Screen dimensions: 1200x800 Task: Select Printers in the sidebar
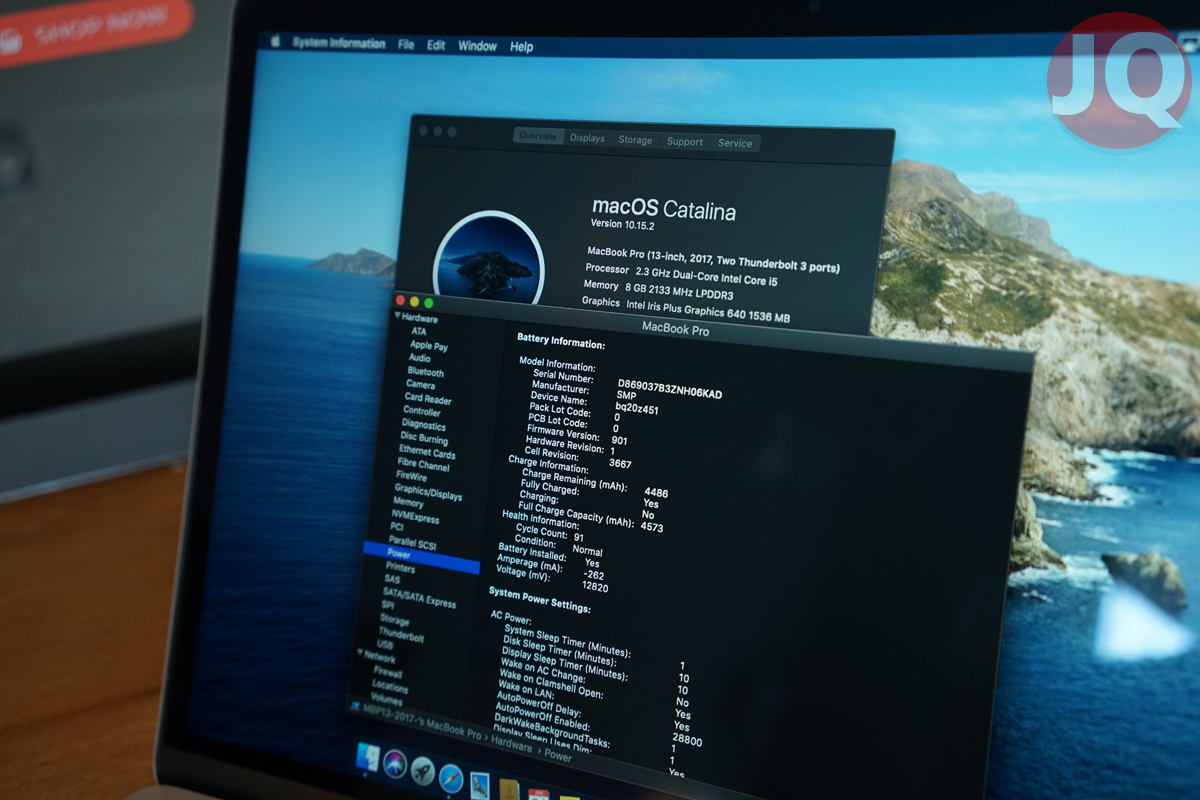coord(400,567)
